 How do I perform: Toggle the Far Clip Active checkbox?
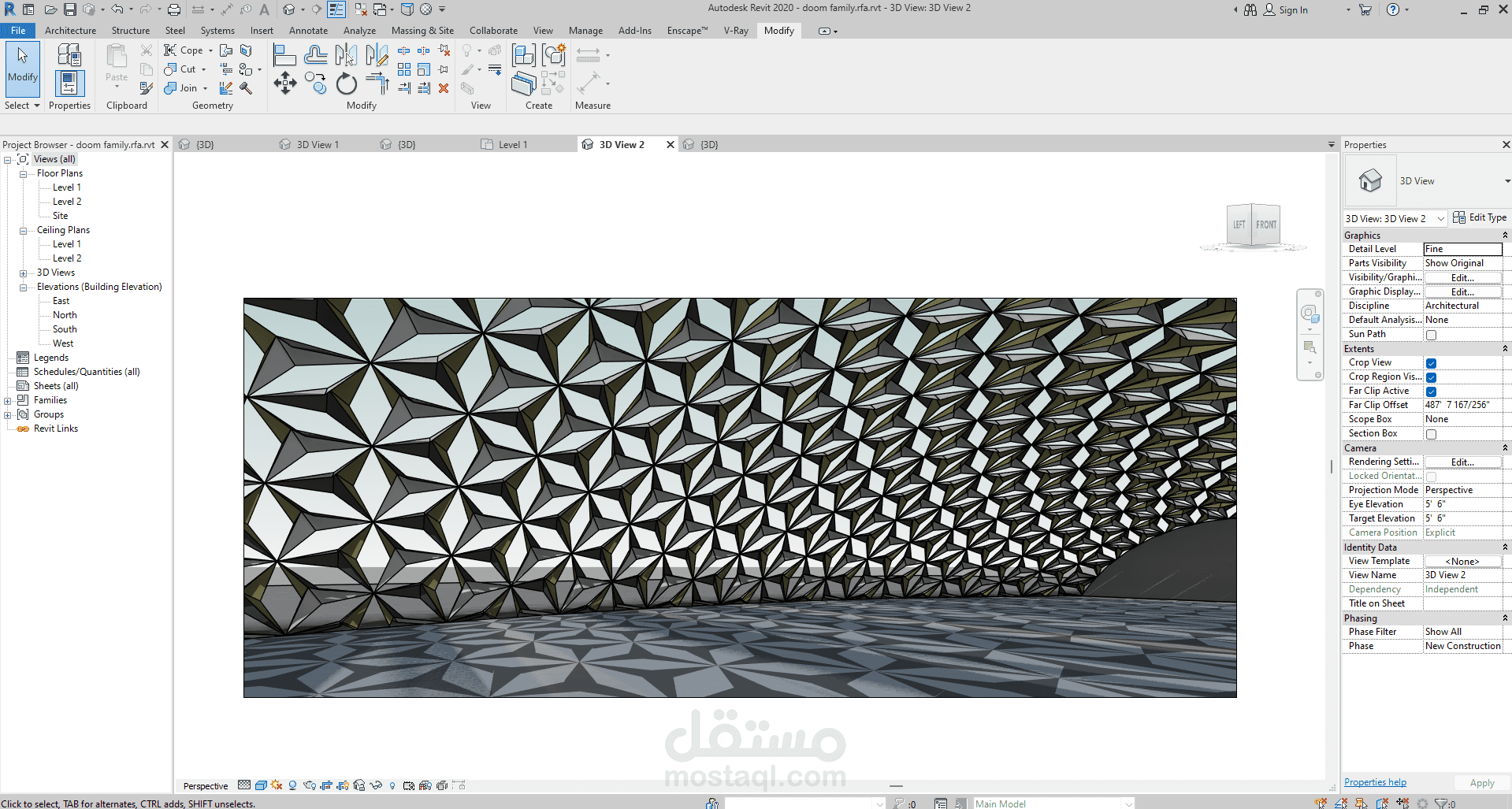(x=1431, y=392)
